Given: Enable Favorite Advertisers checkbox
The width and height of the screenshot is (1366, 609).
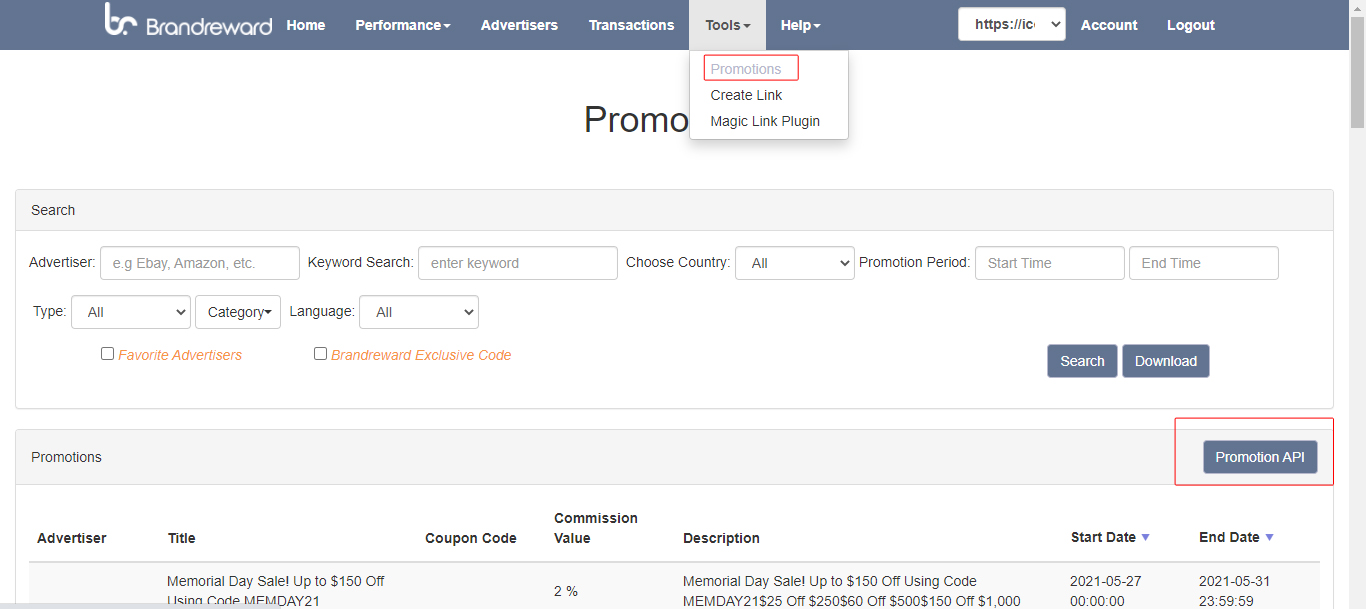Looking at the screenshot, I should pyautogui.click(x=108, y=354).
